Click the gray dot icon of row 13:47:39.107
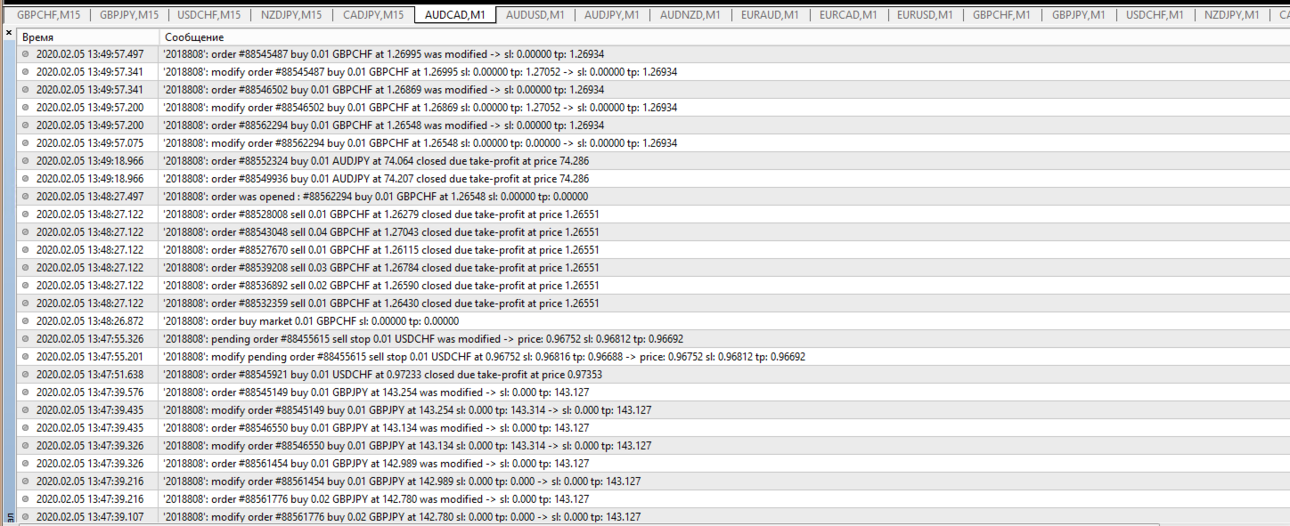 (x=26, y=517)
